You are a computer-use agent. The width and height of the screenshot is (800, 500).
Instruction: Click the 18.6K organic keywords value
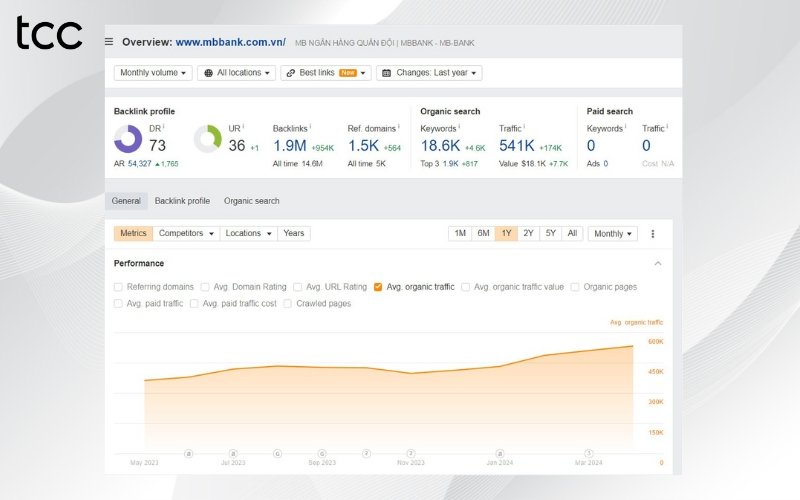pos(440,146)
